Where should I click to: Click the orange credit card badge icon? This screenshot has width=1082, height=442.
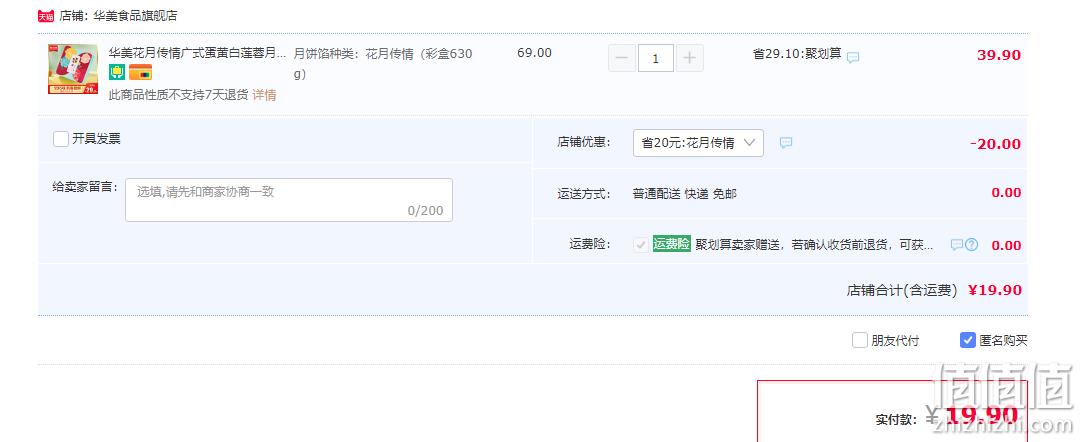140,72
